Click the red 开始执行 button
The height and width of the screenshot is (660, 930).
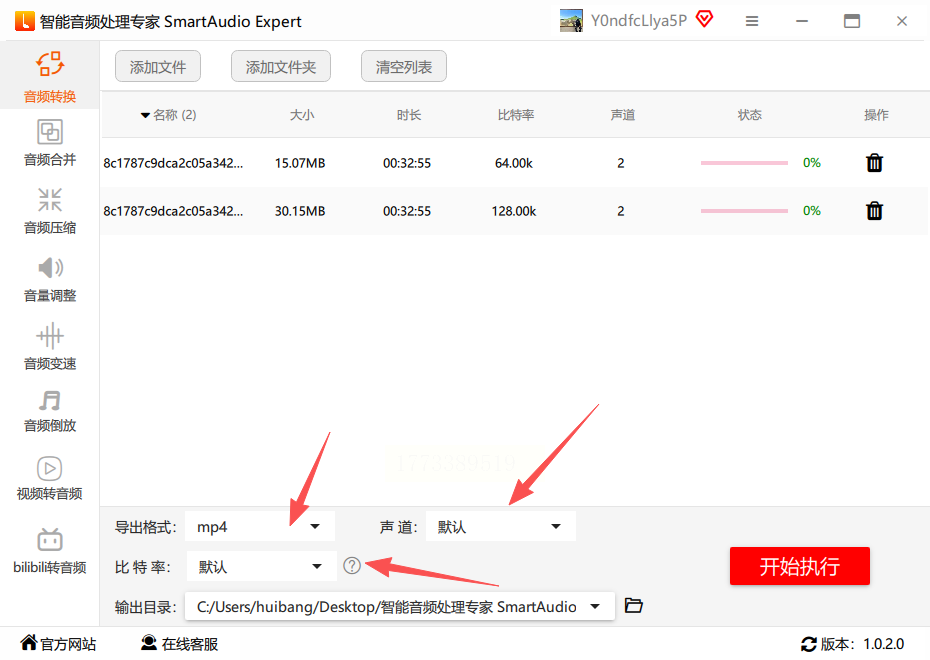(x=800, y=566)
